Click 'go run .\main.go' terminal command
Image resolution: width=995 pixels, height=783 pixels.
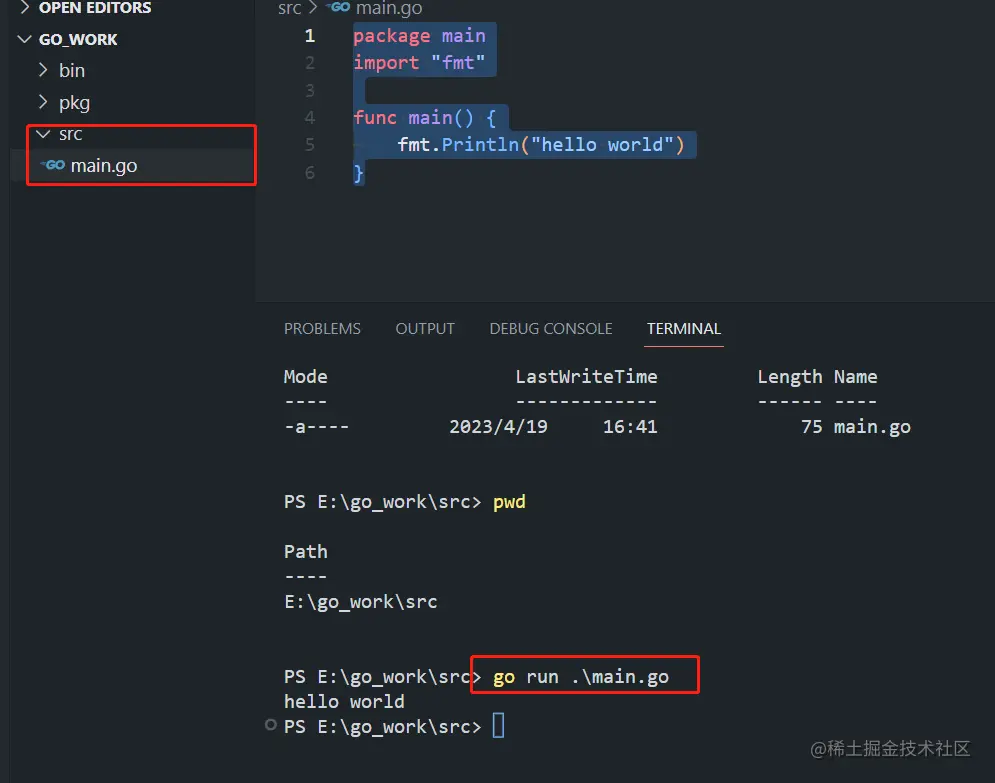click(x=581, y=677)
